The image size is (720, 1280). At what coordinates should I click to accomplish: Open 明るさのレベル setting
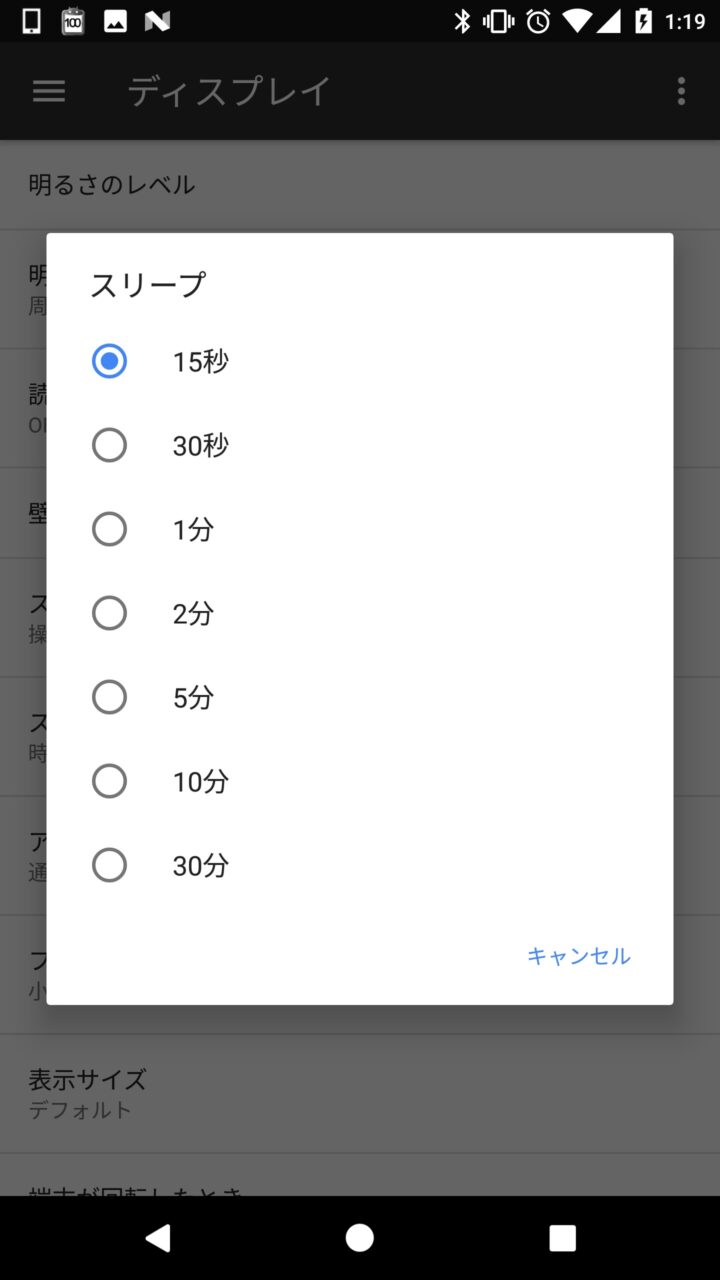pos(112,185)
